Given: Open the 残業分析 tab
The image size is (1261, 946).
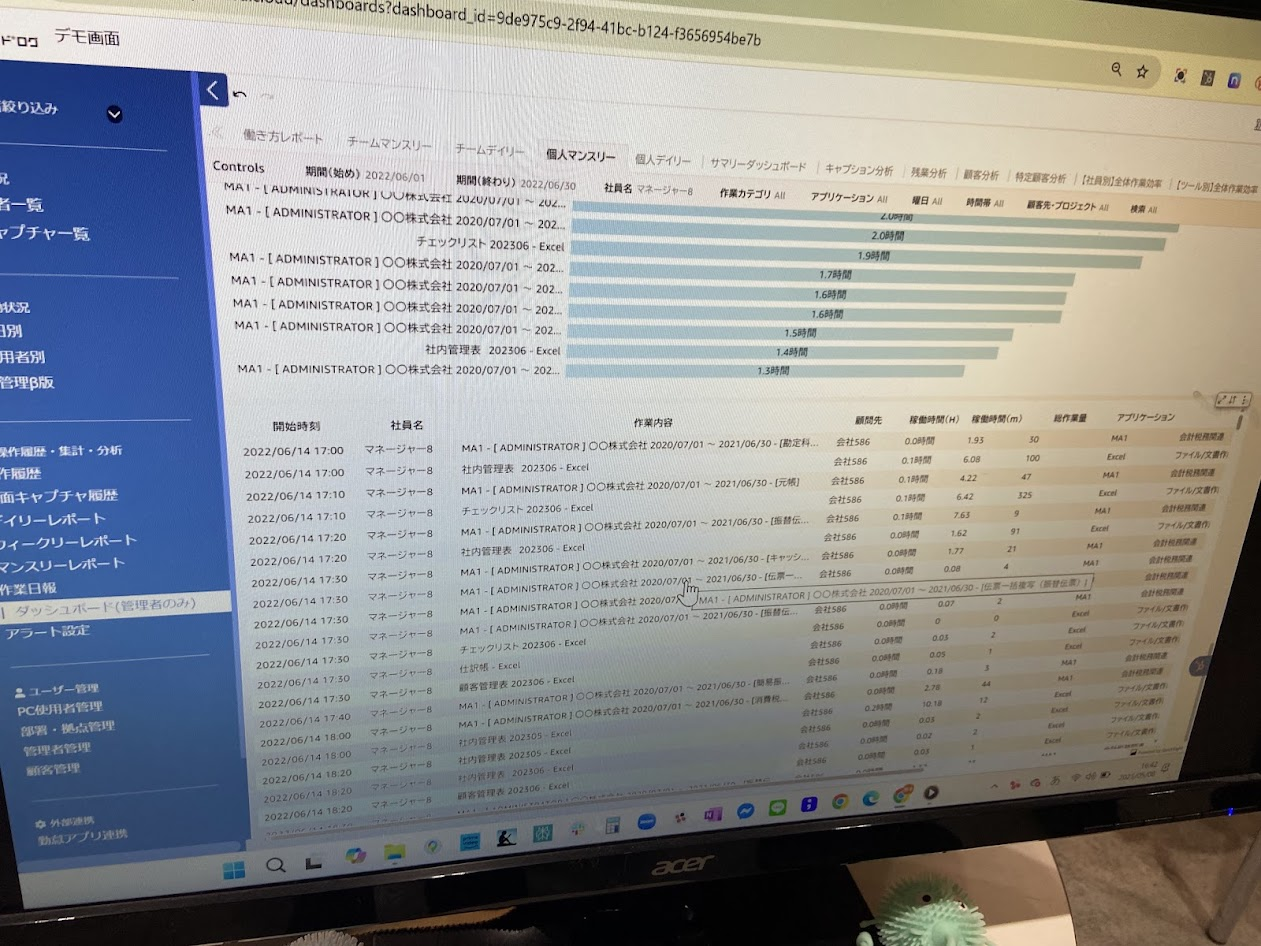Looking at the screenshot, I should 928,174.
